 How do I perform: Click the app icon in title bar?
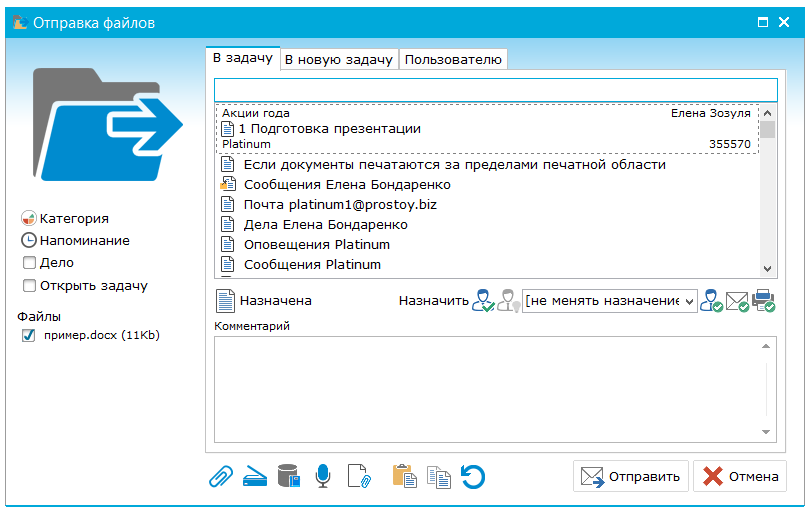20,22
